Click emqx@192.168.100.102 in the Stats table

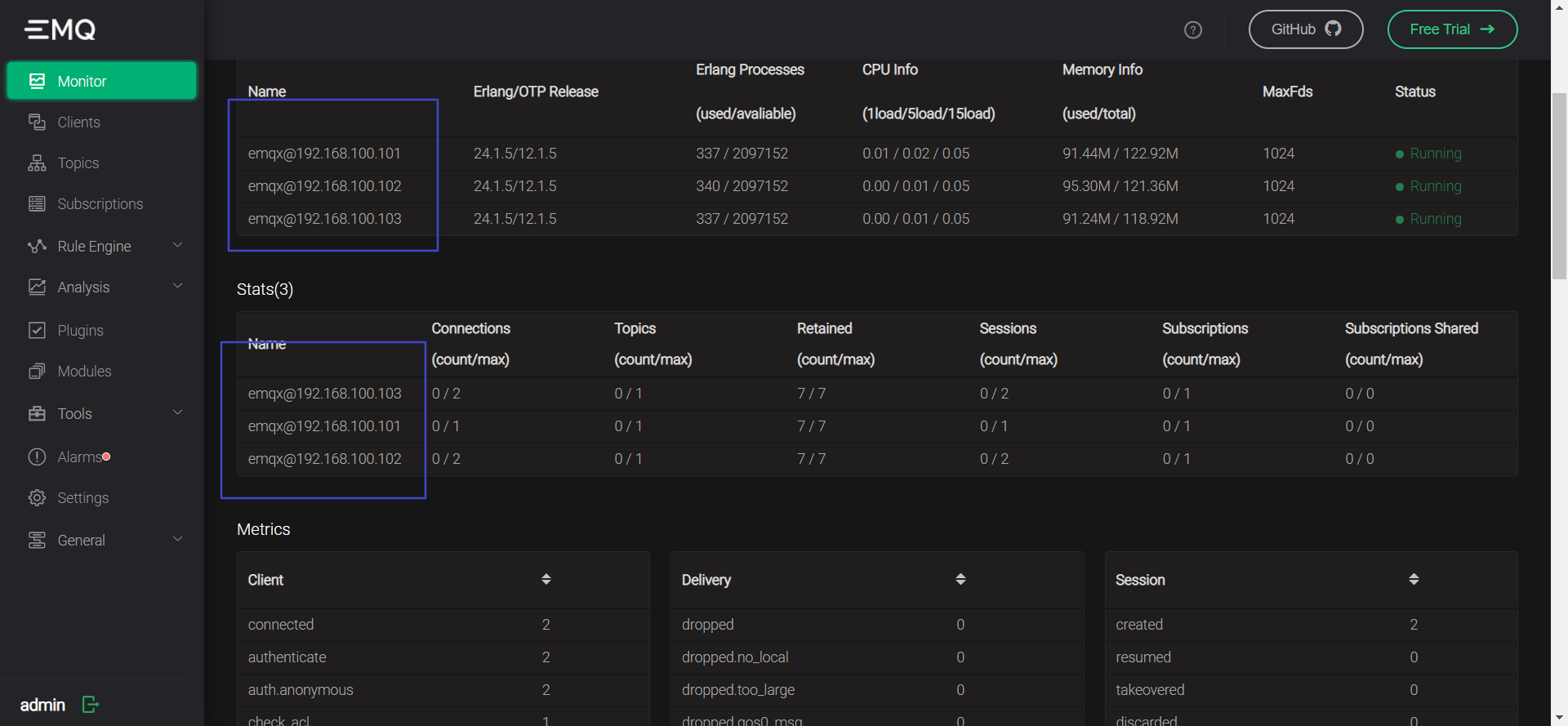(324, 459)
